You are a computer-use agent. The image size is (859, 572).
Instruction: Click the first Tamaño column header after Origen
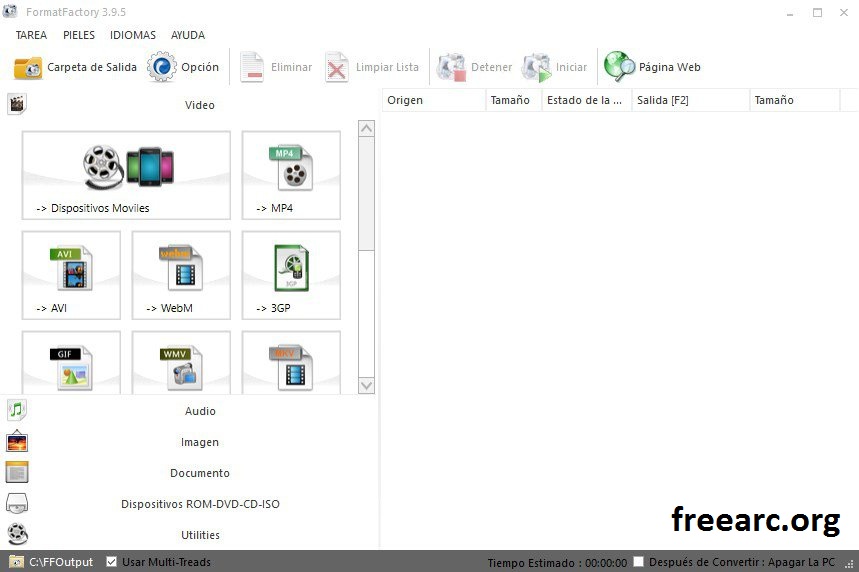point(514,100)
